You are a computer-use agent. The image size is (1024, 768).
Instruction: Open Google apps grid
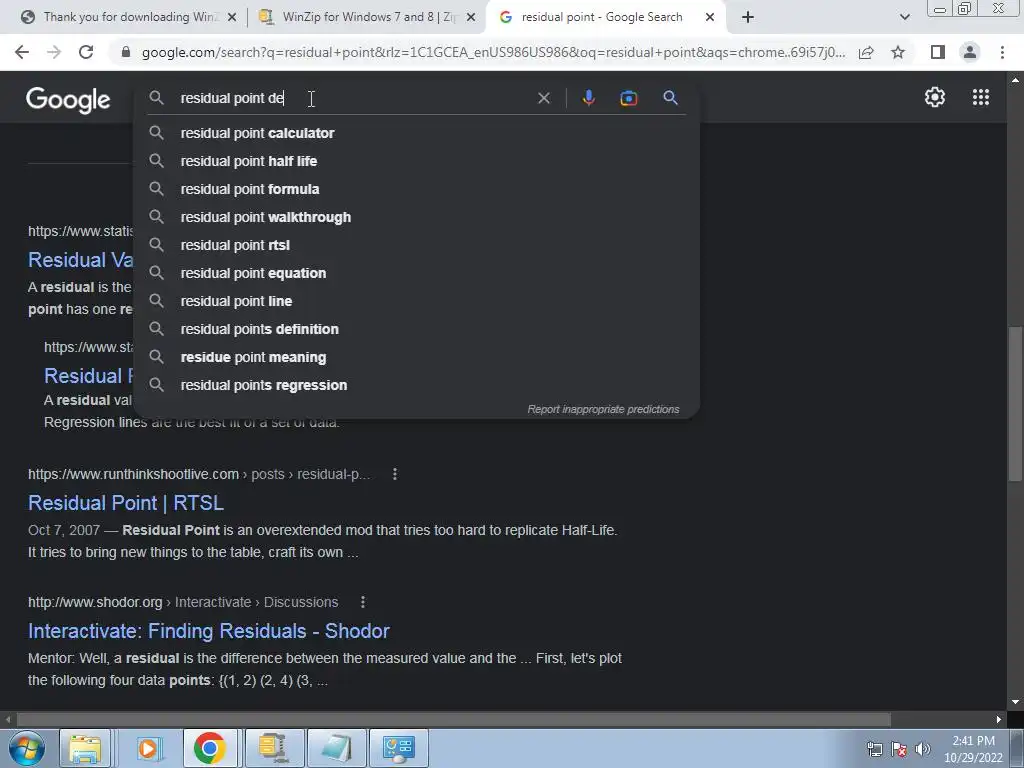980,97
